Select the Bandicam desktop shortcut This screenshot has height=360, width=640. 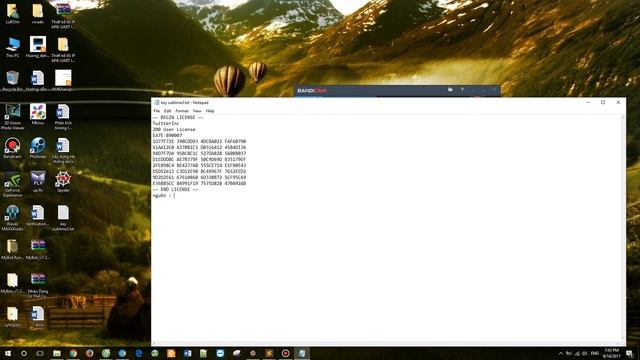pyautogui.click(x=13, y=148)
